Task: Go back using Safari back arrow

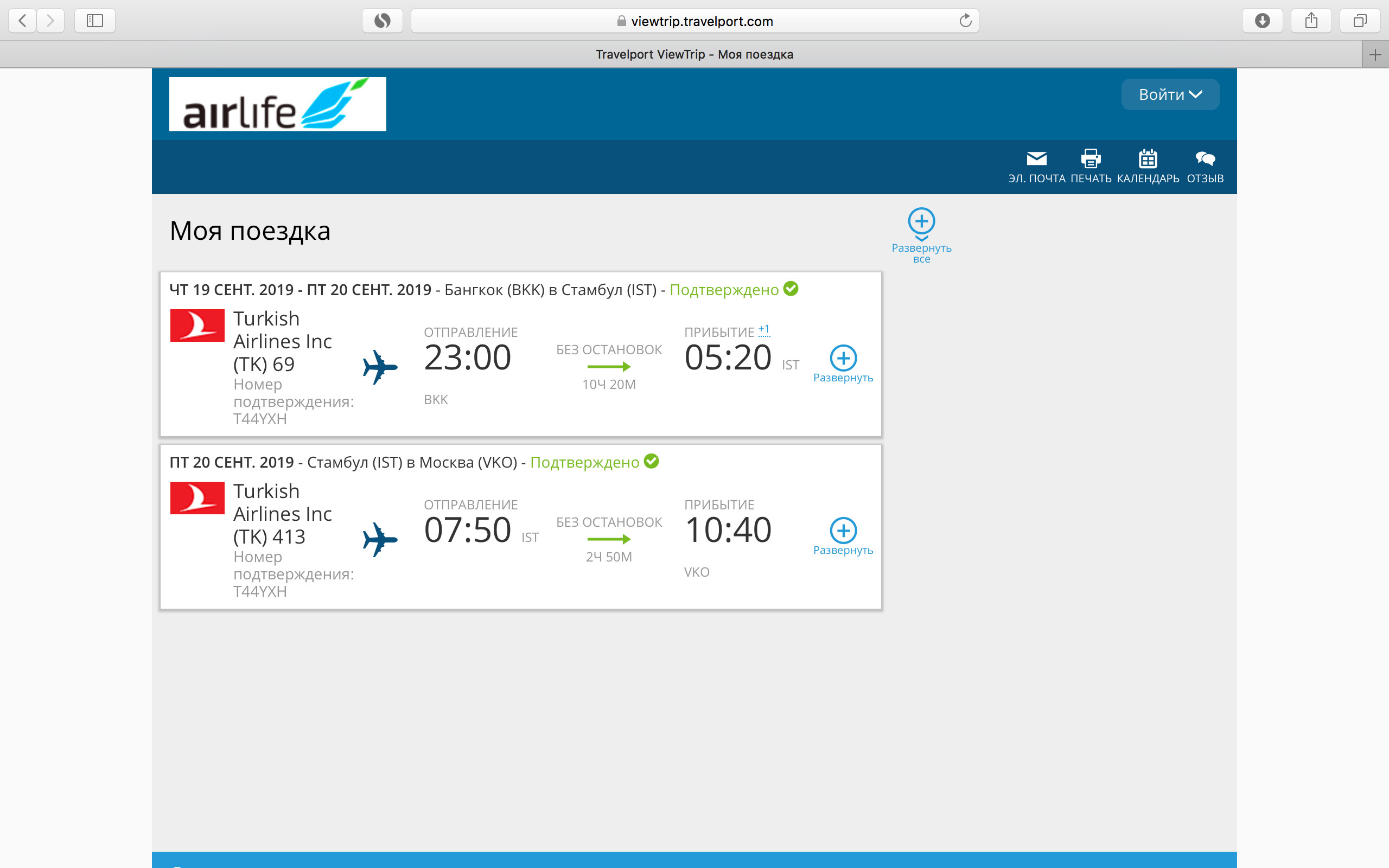Action: (x=22, y=21)
